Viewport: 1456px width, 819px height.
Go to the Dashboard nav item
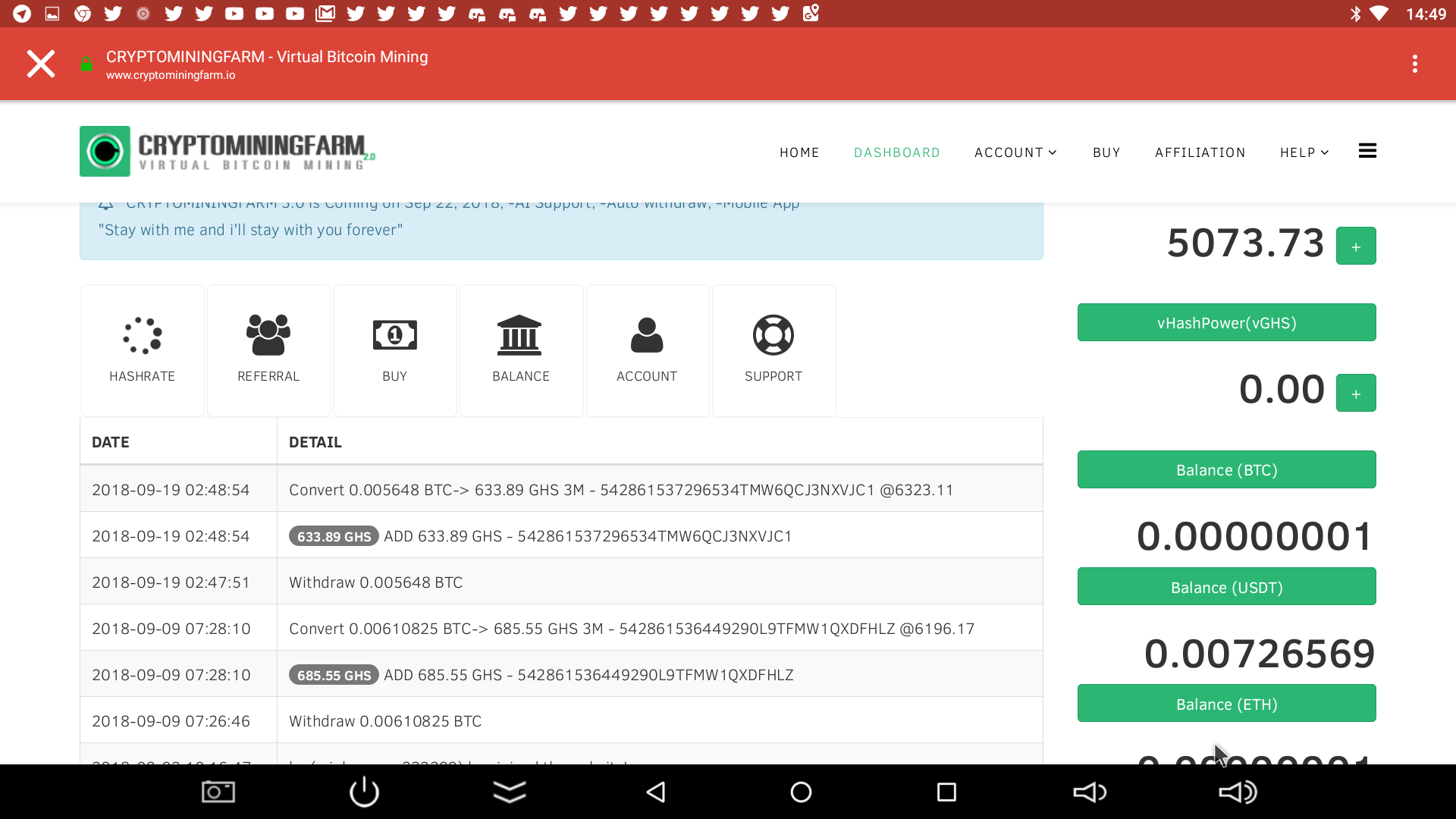tap(897, 152)
